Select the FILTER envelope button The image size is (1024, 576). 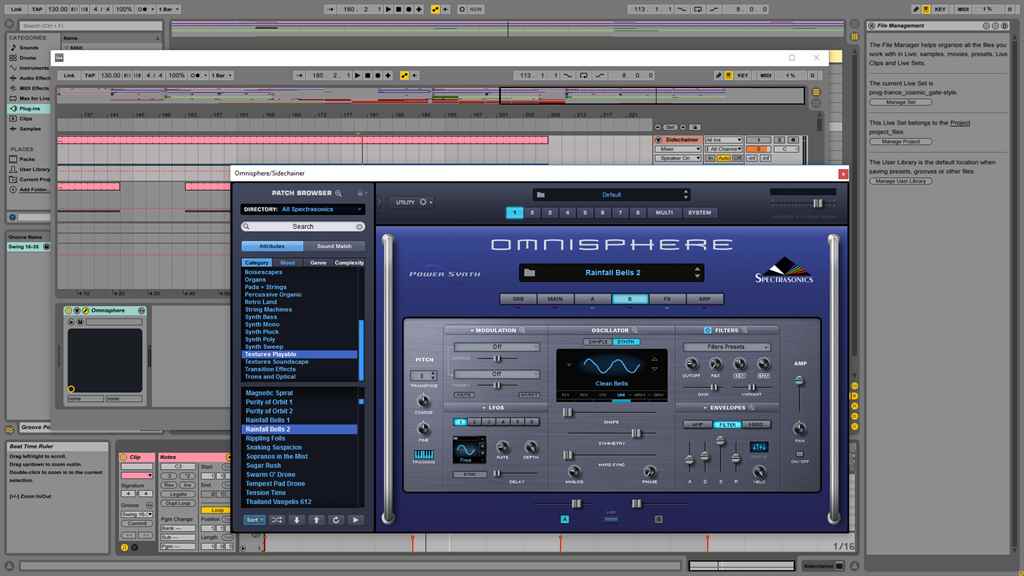(726, 424)
